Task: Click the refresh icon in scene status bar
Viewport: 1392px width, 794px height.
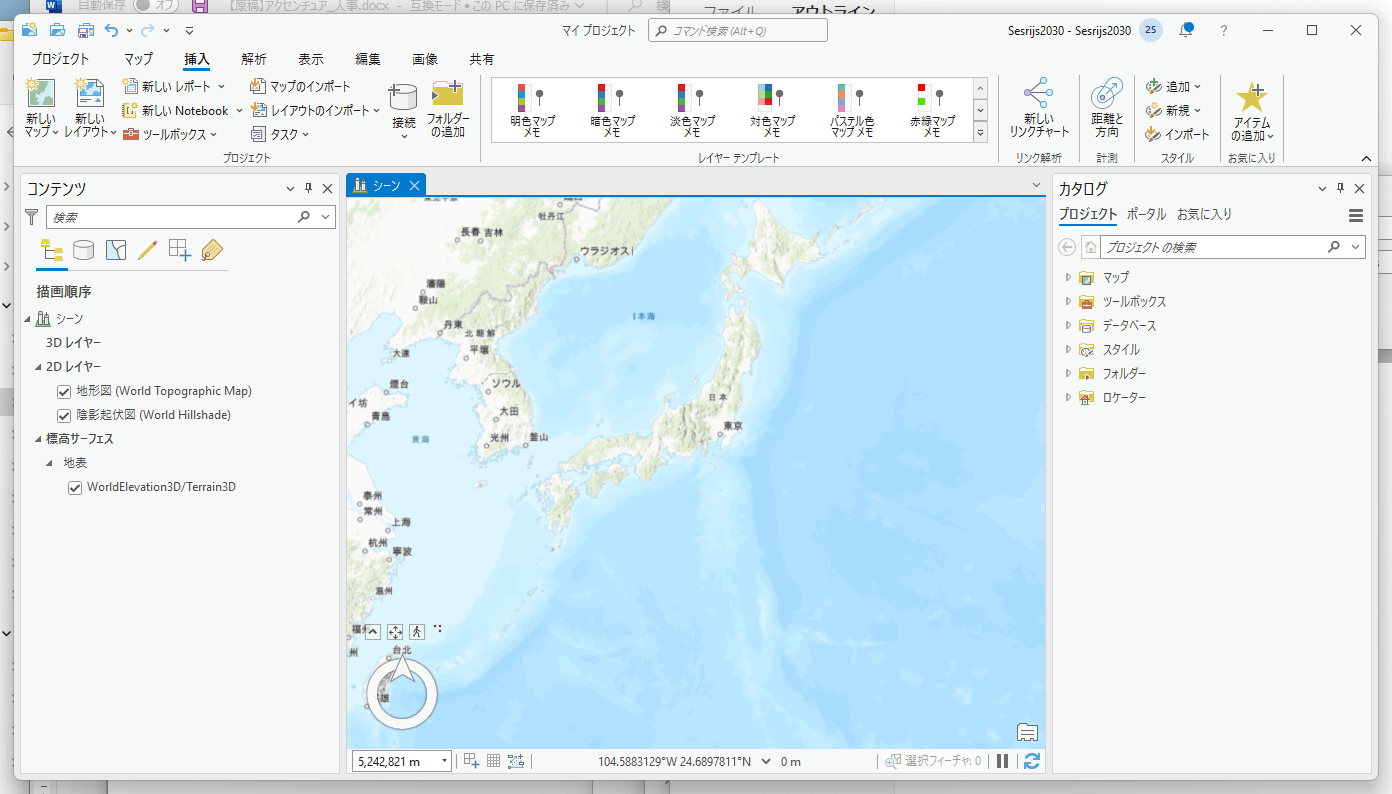Action: [1032, 761]
